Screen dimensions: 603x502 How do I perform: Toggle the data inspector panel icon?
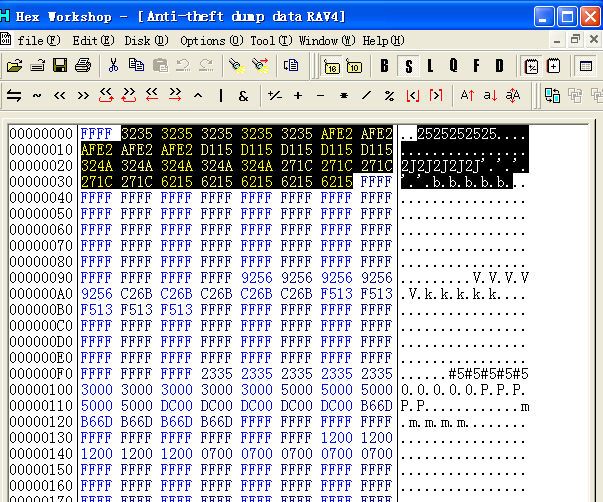tap(586, 67)
